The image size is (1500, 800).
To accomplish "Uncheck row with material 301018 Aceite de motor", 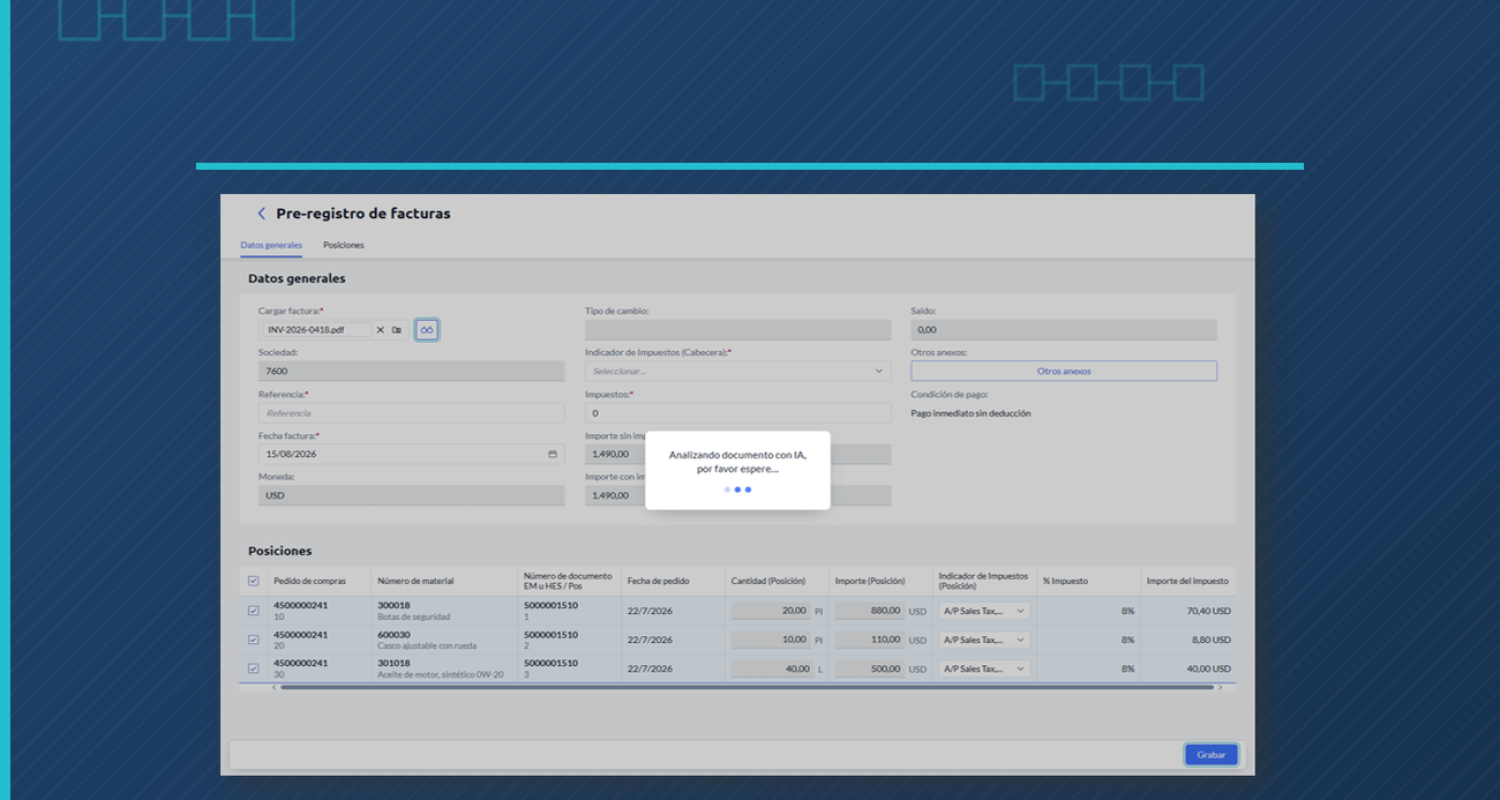I will pyautogui.click(x=253, y=668).
